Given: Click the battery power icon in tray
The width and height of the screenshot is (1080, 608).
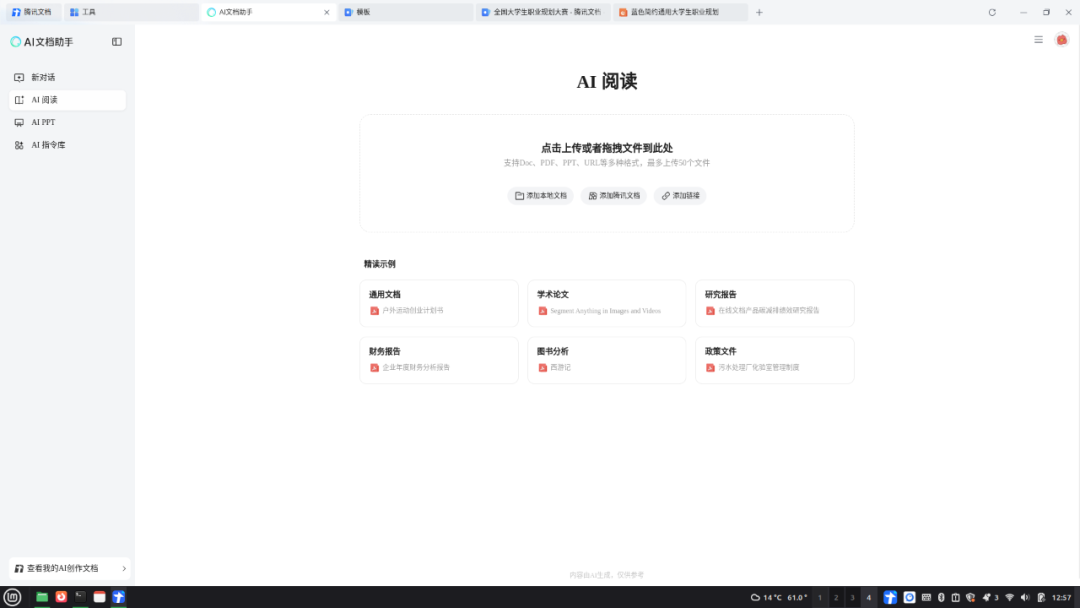Looking at the screenshot, I should coord(1041,598).
